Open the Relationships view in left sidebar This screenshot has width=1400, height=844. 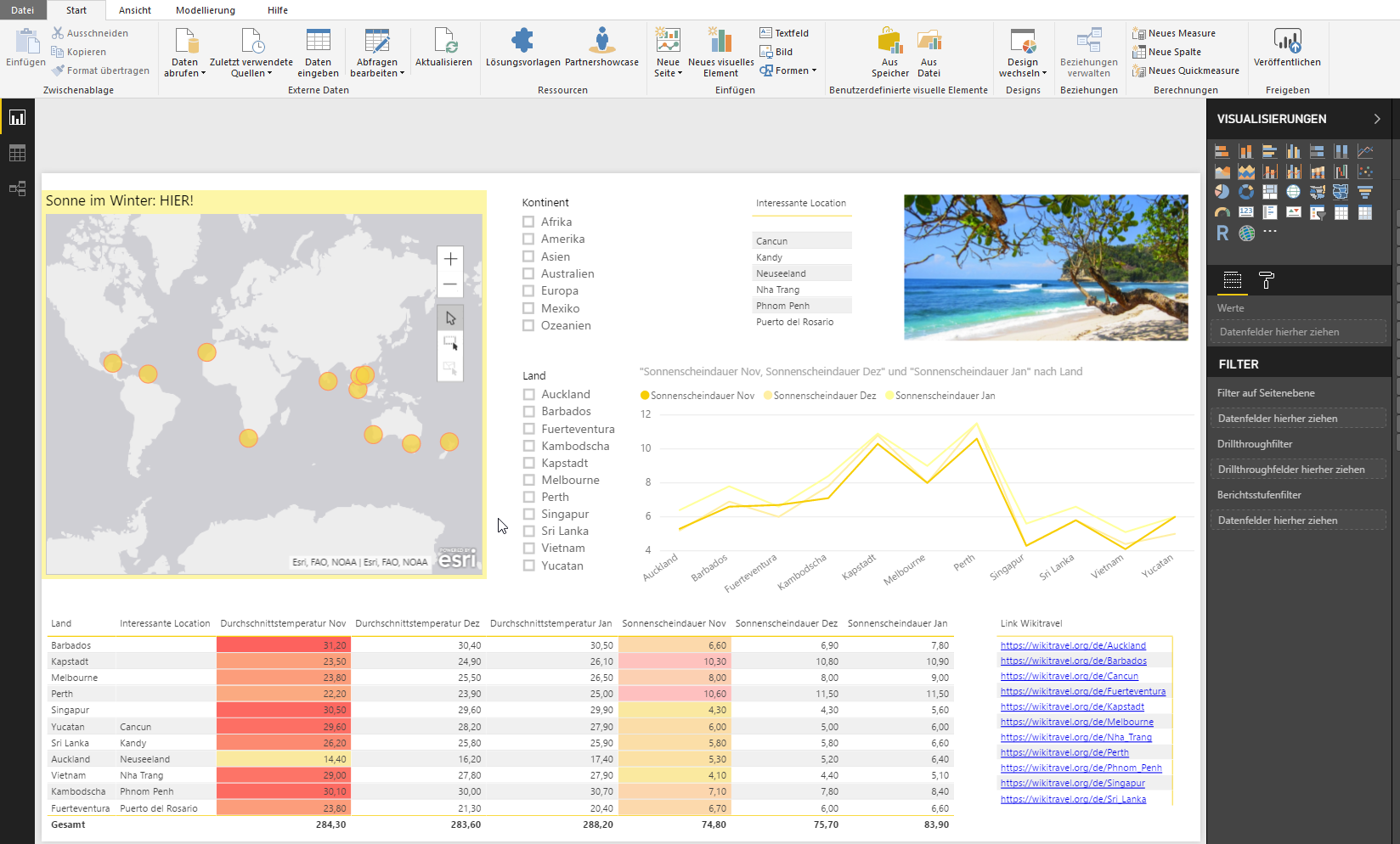point(17,188)
